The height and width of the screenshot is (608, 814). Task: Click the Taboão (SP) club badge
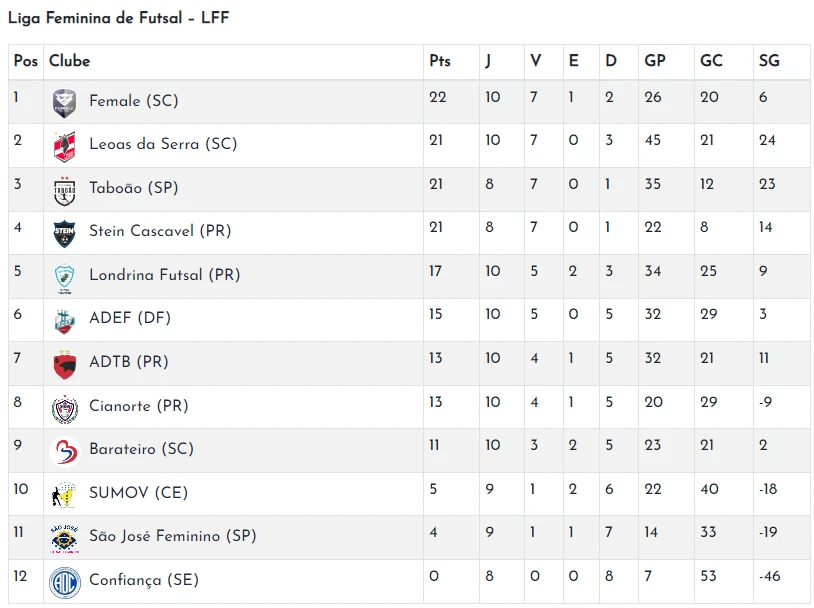click(65, 189)
